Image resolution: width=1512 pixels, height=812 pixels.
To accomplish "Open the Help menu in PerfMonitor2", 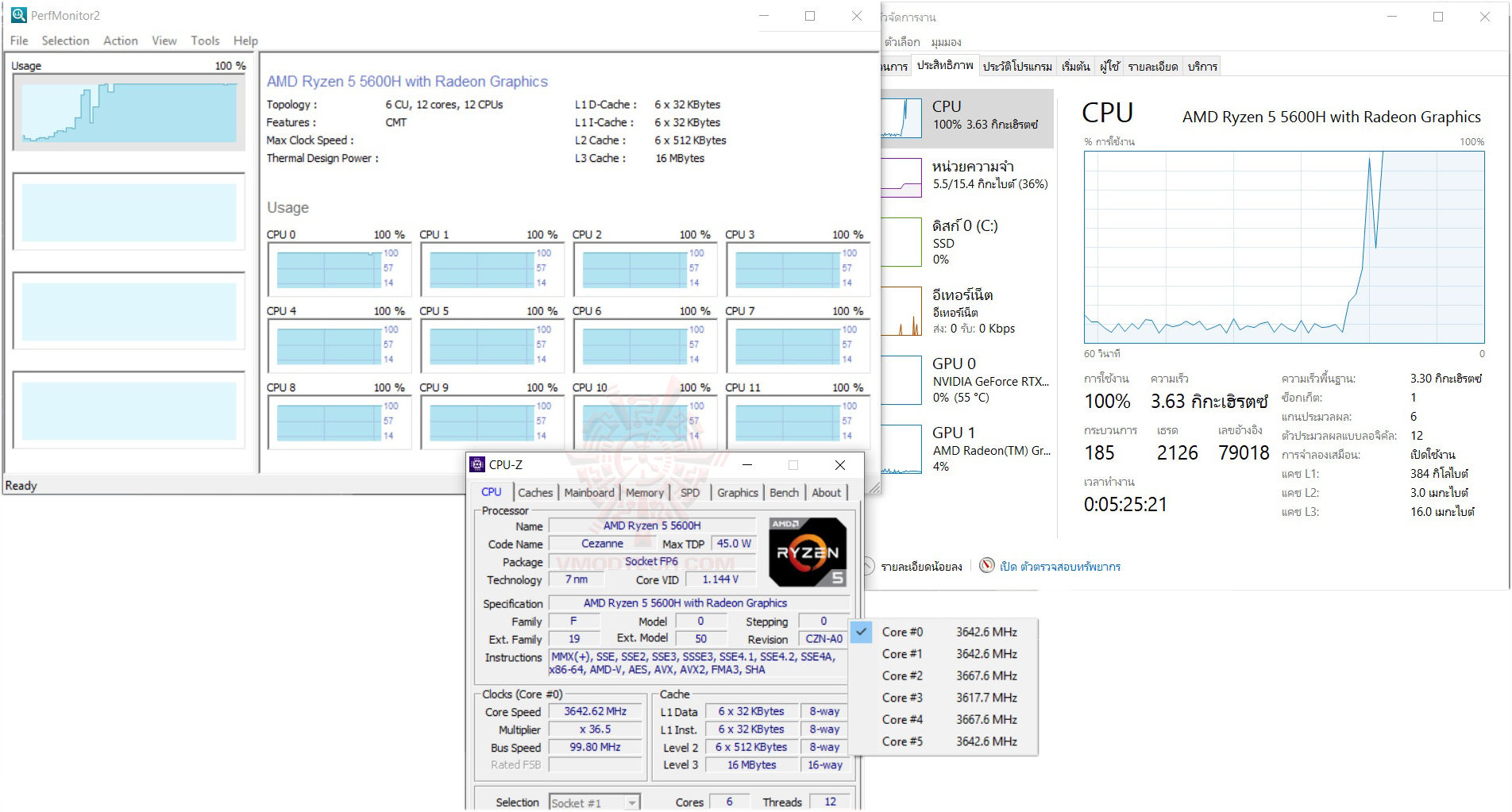I will pyautogui.click(x=245, y=40).
